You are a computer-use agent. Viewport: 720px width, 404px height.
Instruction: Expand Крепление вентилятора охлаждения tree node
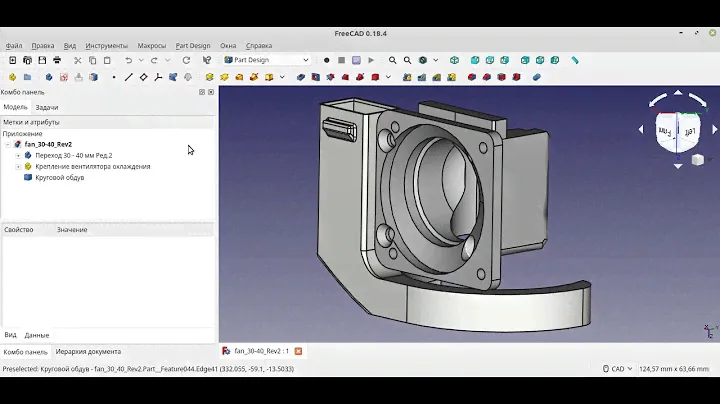18,166
